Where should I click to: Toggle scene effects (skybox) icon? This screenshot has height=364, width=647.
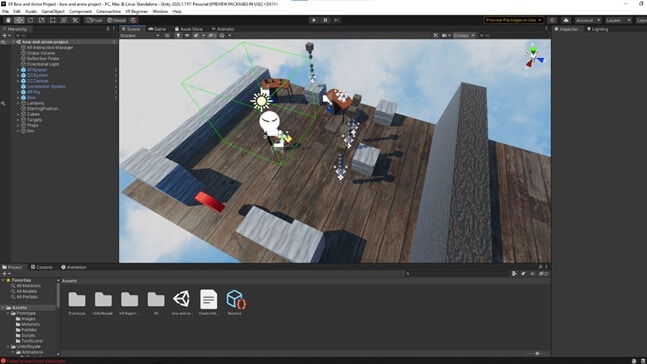tap(197, 35)
